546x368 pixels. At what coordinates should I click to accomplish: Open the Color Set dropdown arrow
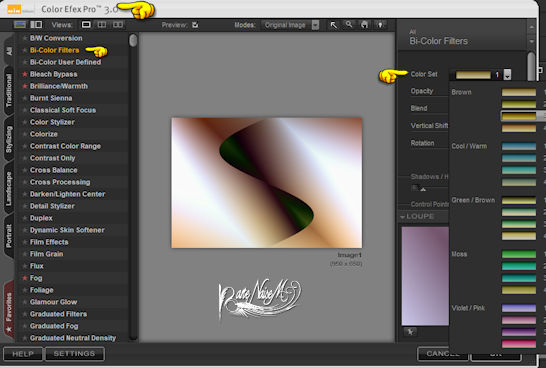click(507, 74)
